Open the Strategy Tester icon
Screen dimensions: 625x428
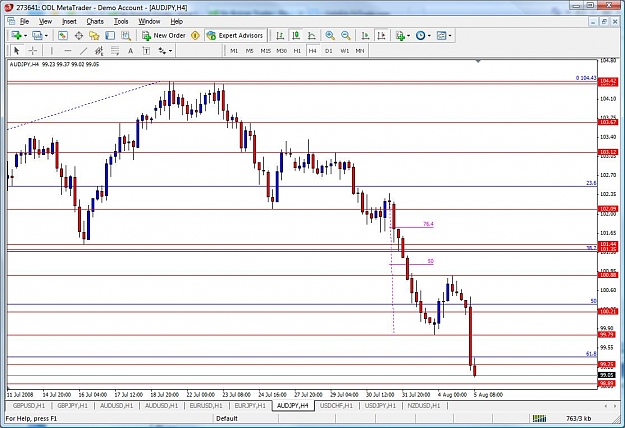click(126, 35)
